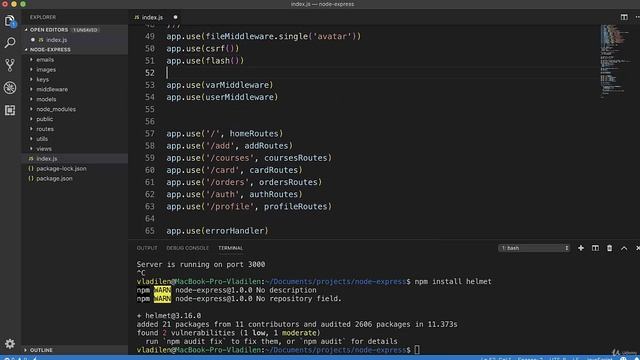This screenshot has width=640, height=360.
Task: Click 'app.use(flash())' code line
Action: pos(205,61)
